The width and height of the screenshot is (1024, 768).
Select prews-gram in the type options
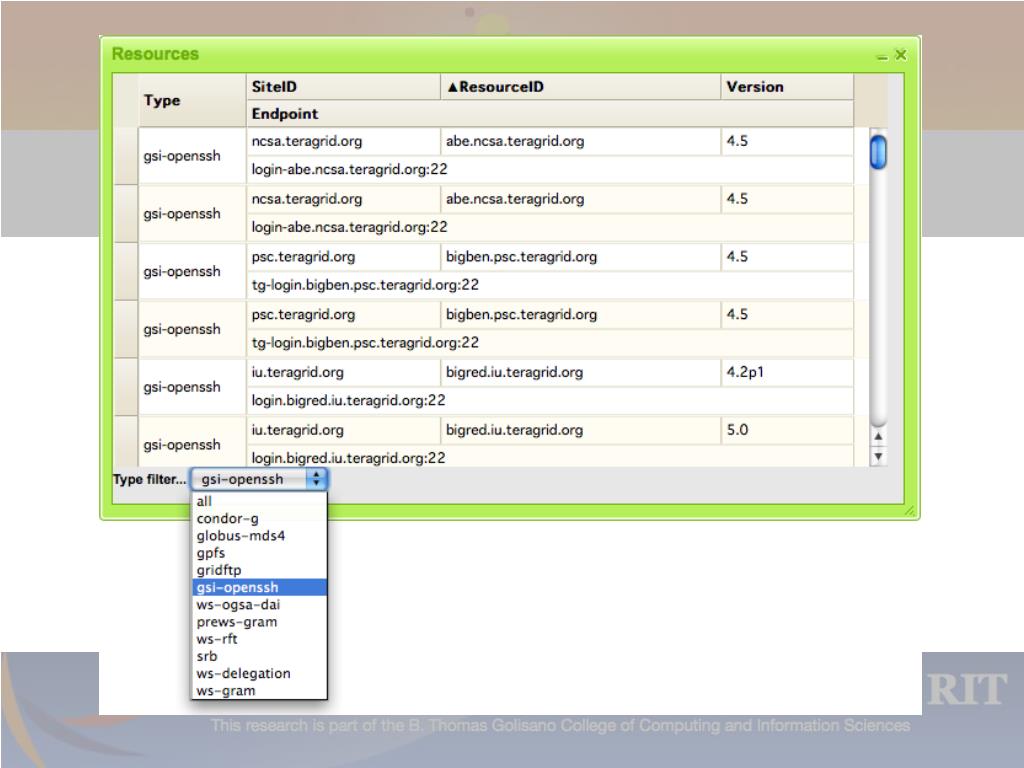[x=259, y=622]
